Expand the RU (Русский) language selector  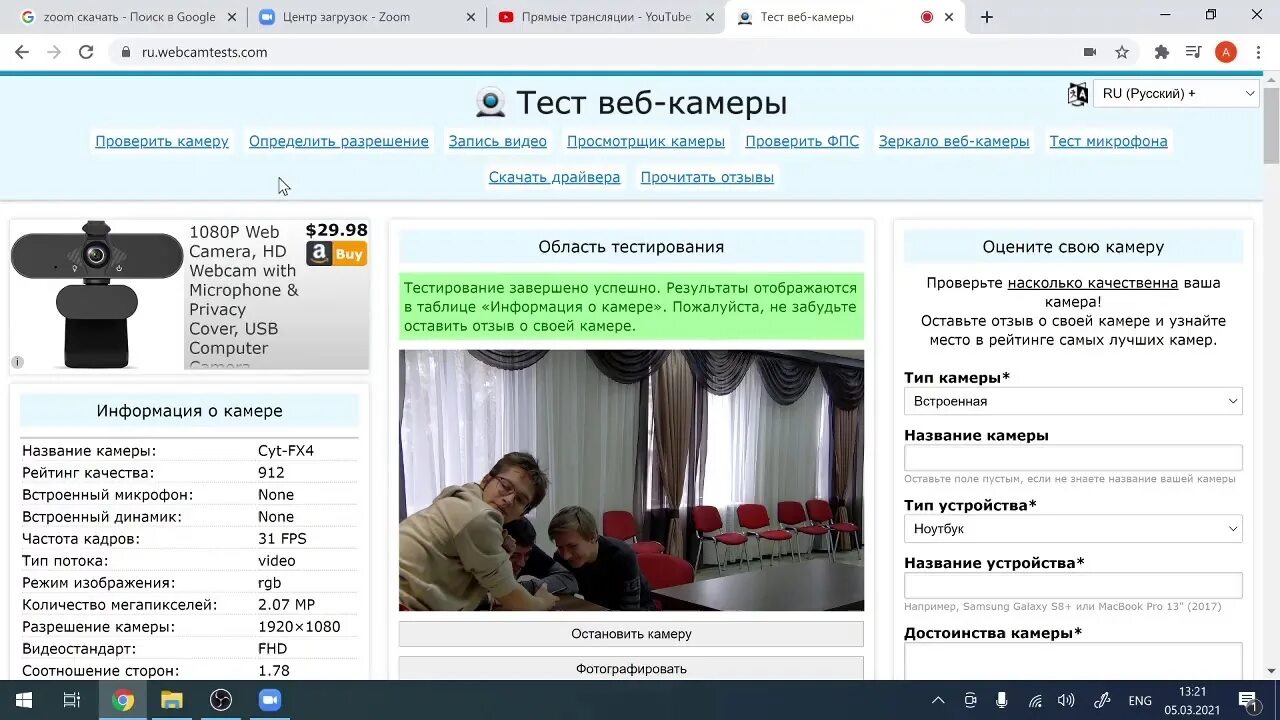[x=1176, y=93]
